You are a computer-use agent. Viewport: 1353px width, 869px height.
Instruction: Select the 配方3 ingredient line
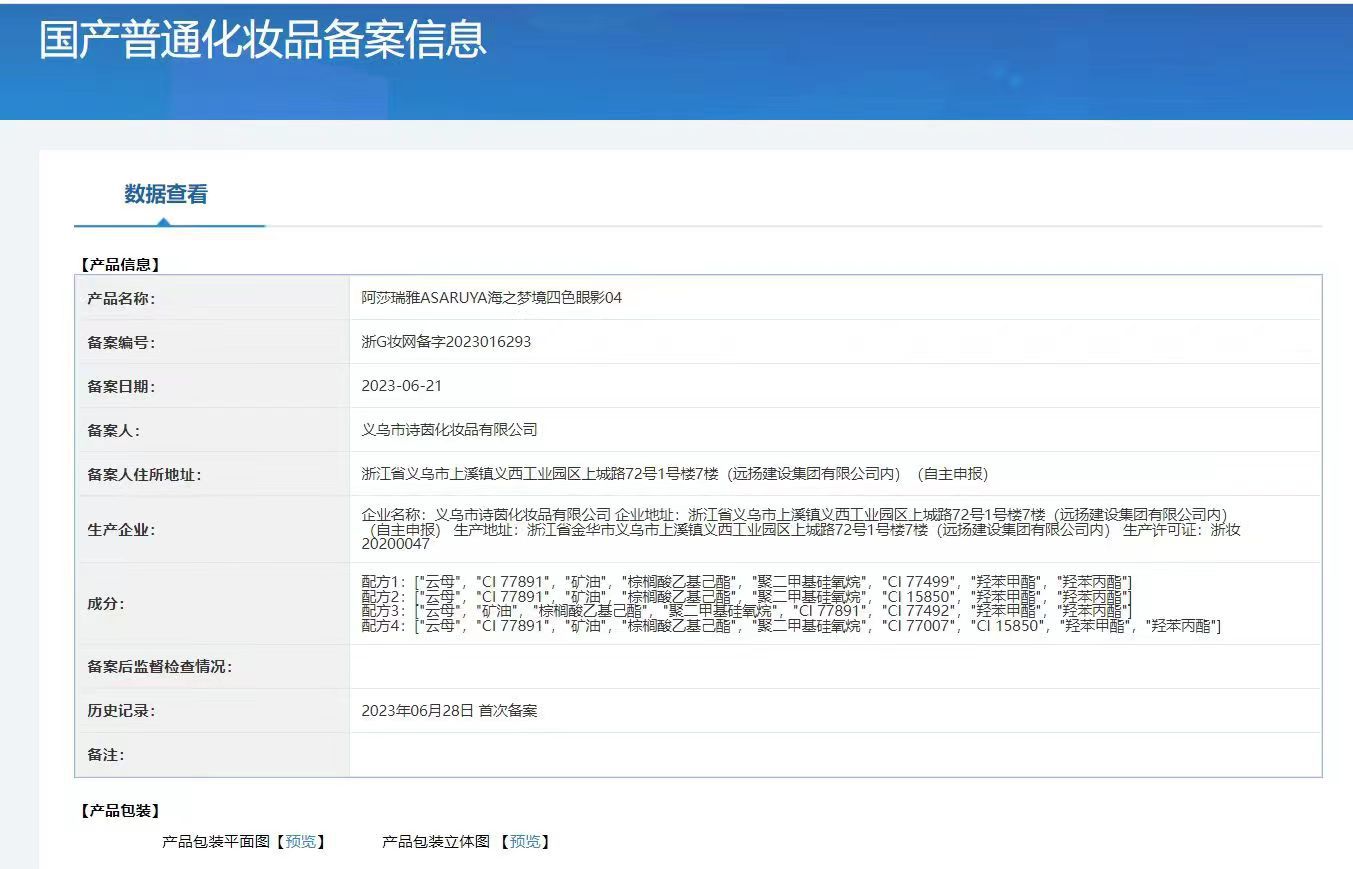(746, 611)
